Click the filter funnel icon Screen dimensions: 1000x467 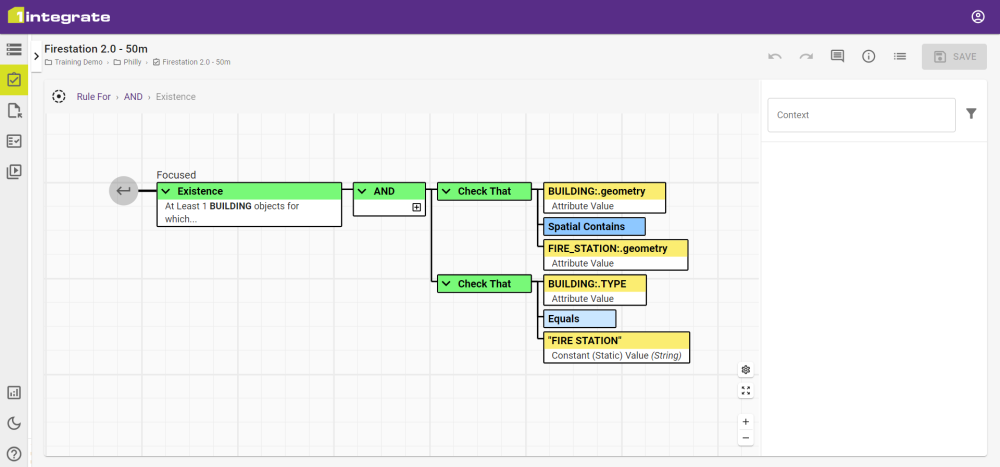pyautogui.click(x=971, y=114)
